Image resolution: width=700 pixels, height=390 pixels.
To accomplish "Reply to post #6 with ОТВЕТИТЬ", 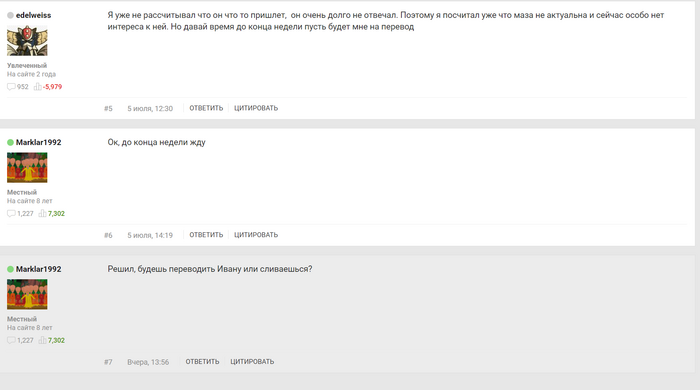I will pyautogui.click(x=206, y=235).
